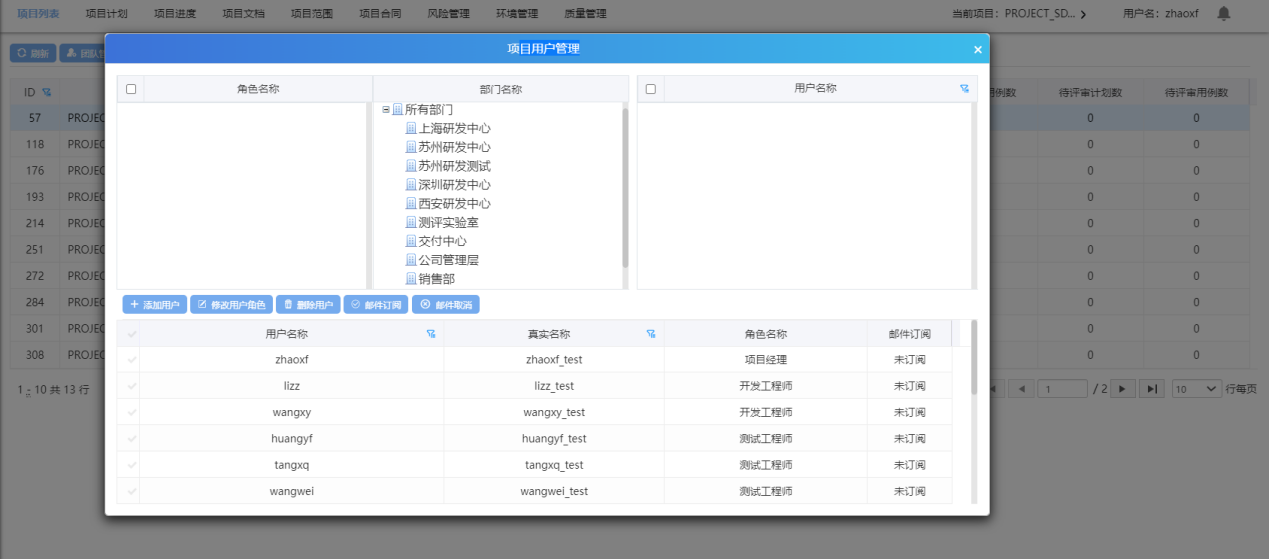Click filter icon in 真实名称 column header
The height and width of the screenshot is (559, 1269).
tap(650, 334)
